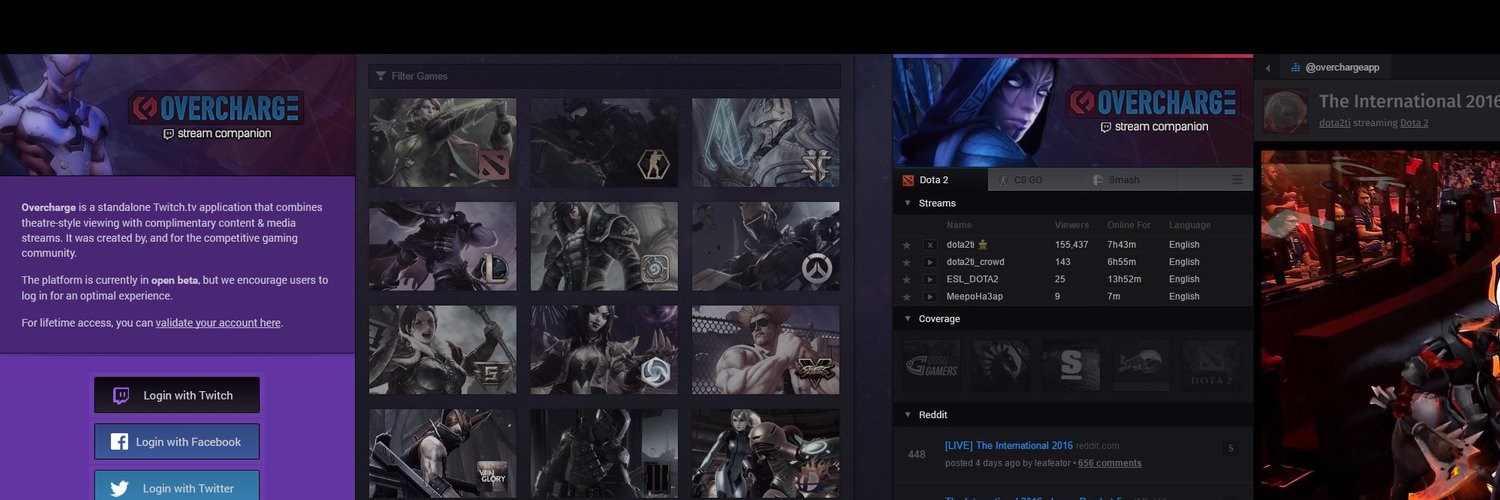Open GosuGamers coverage logo
Screen dimensions: 1500x500
pos(932,365)
